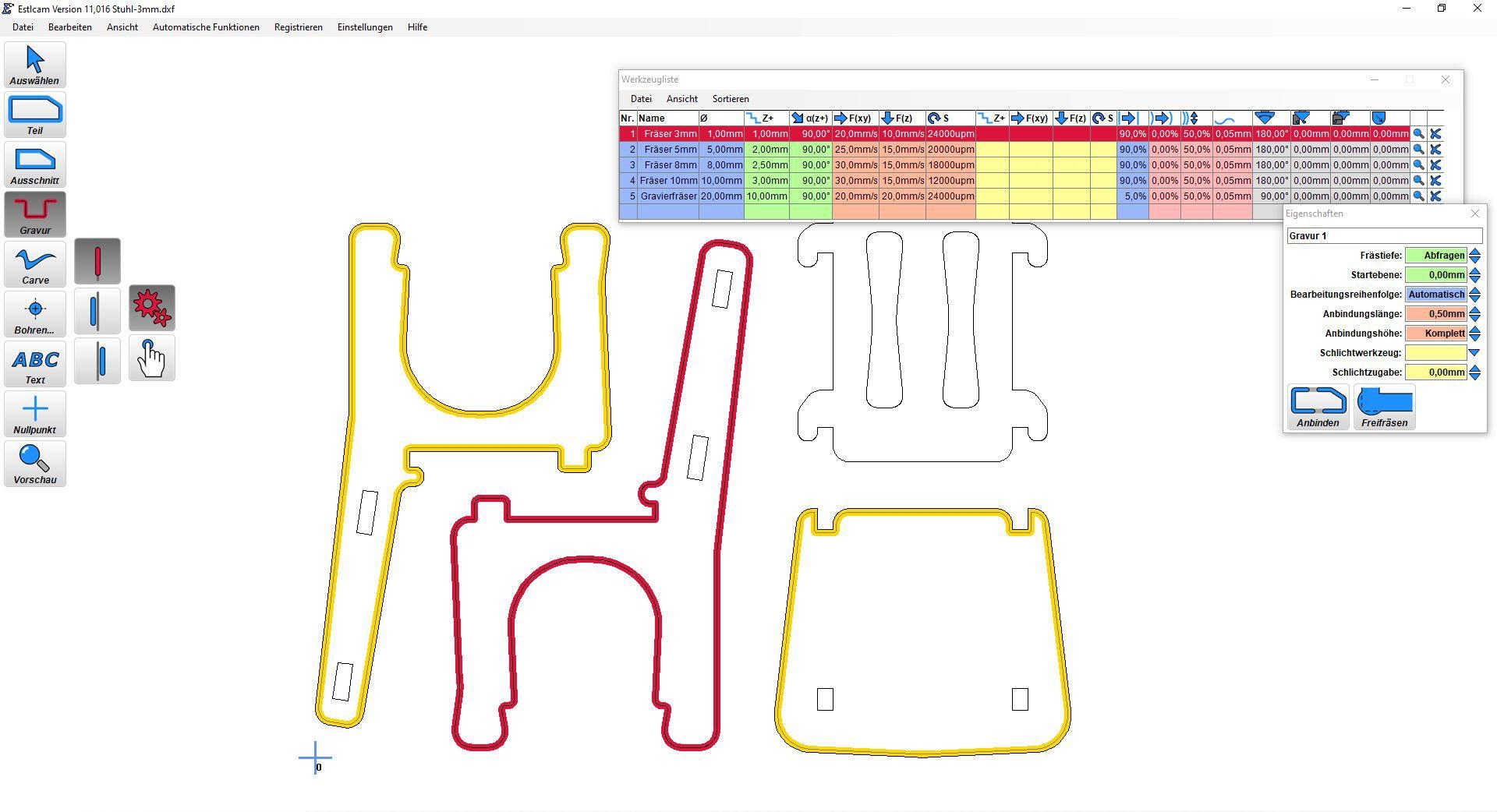The height and width of the screenshot is (812, 1497).
Task: Click the Gravur 1 name field
Action: 1384,235
